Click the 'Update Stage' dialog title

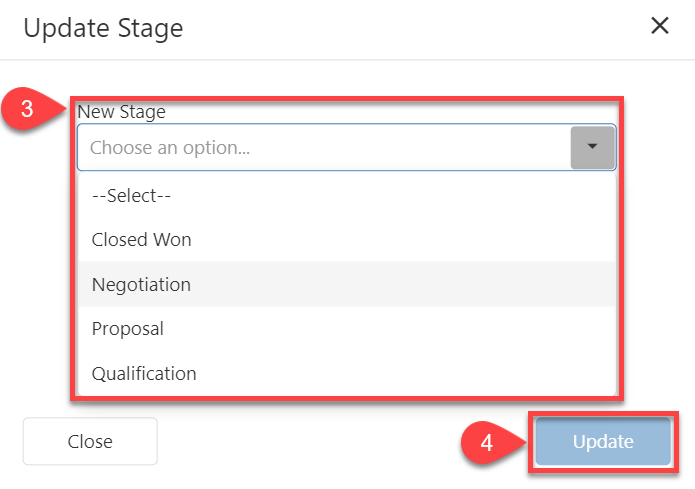103,27
